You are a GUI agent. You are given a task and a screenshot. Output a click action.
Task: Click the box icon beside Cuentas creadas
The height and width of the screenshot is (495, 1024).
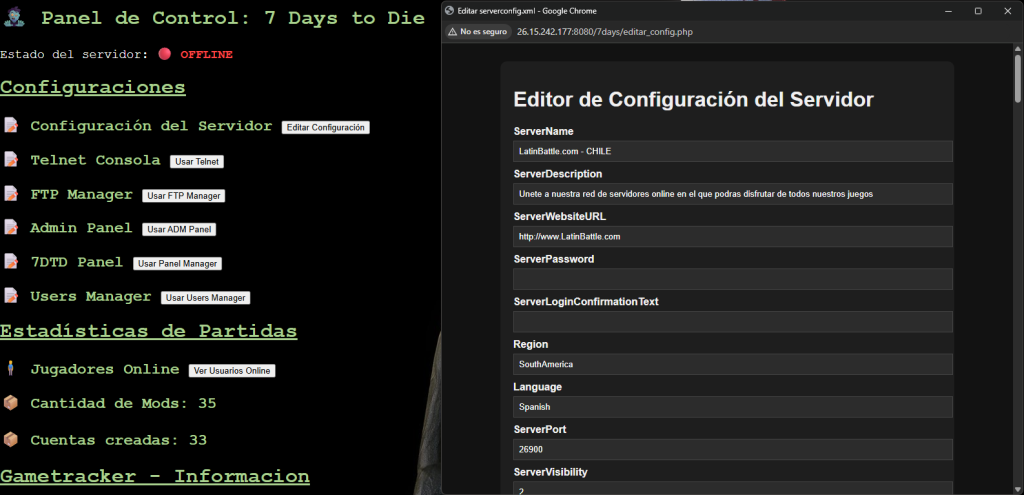pos(10,439)
